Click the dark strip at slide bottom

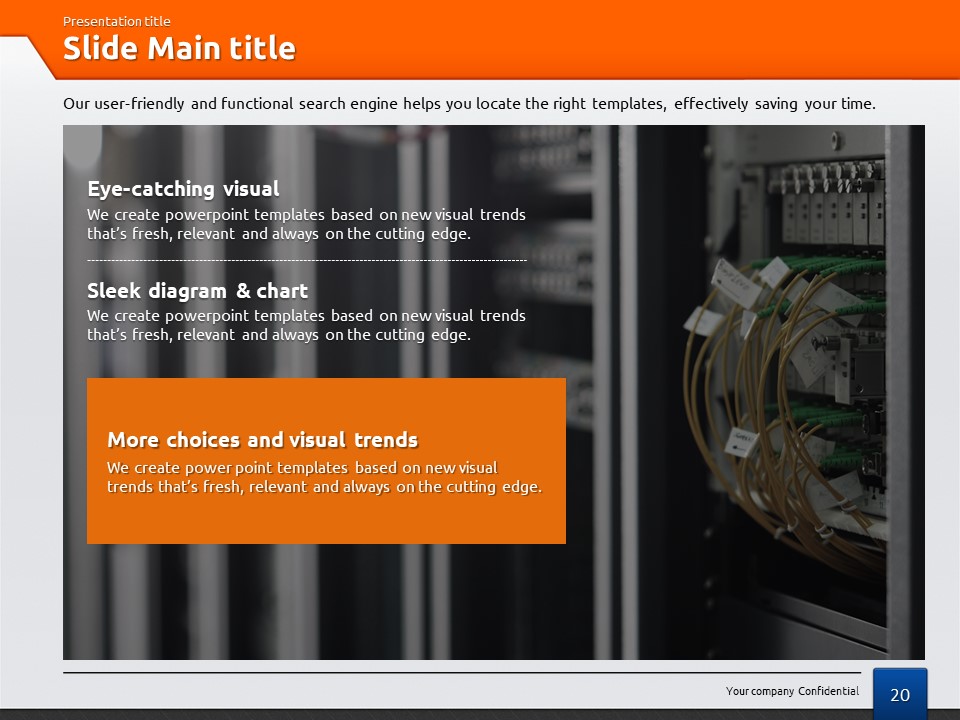[x=480, y=714]
